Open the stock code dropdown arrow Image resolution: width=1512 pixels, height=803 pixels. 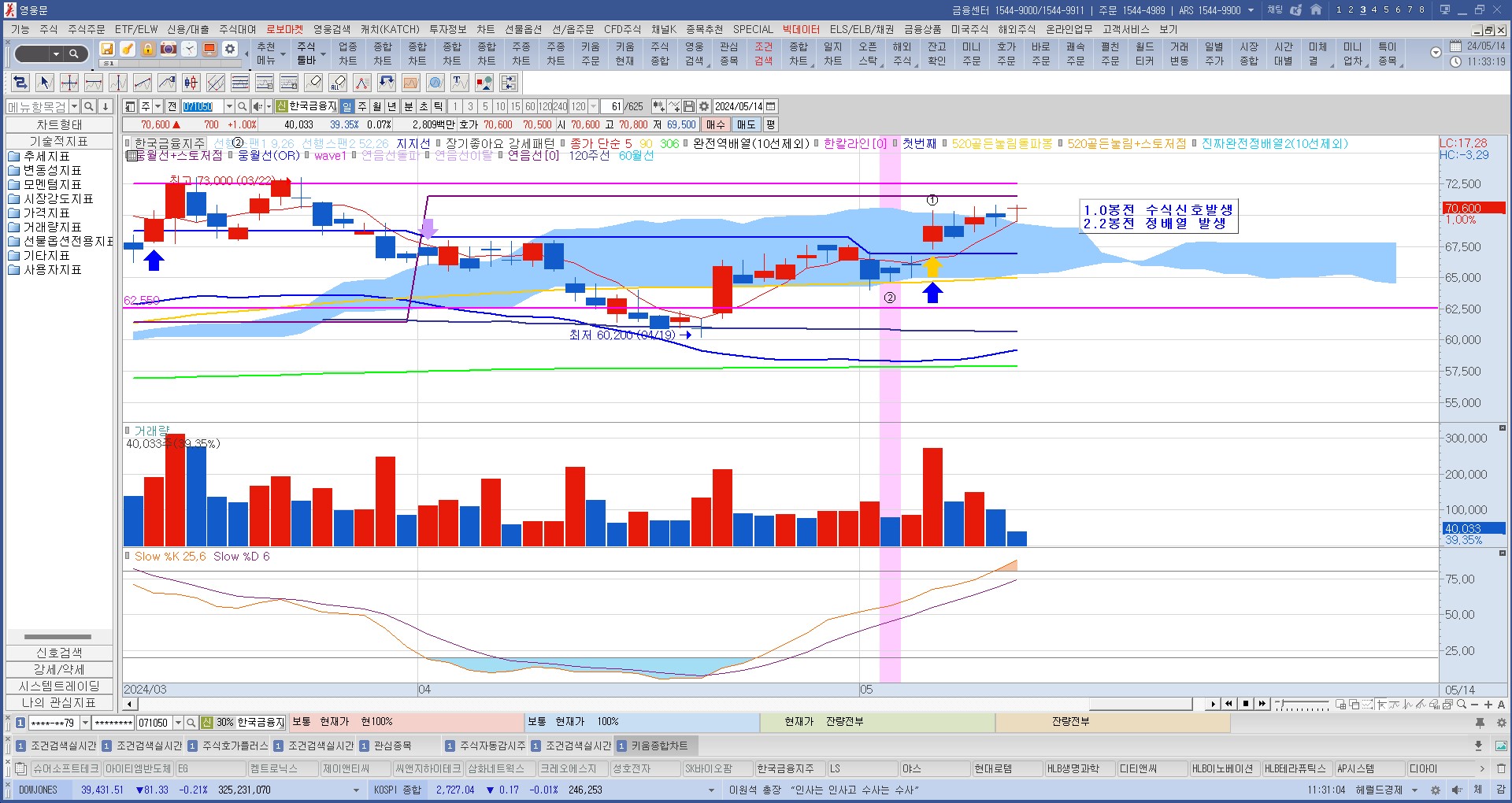[229, 106]
